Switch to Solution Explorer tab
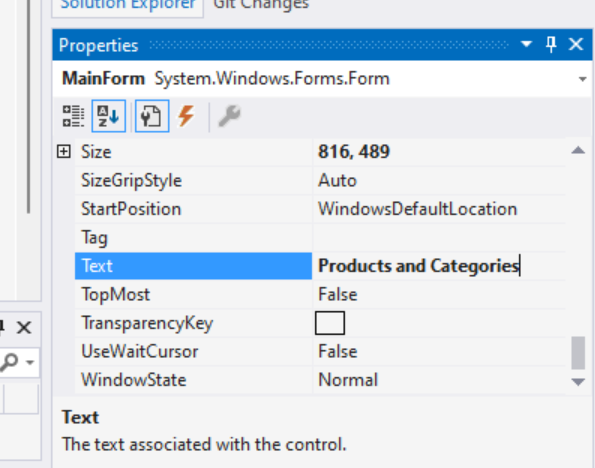Viewport: 595px width, 468px height. point(128,5)
